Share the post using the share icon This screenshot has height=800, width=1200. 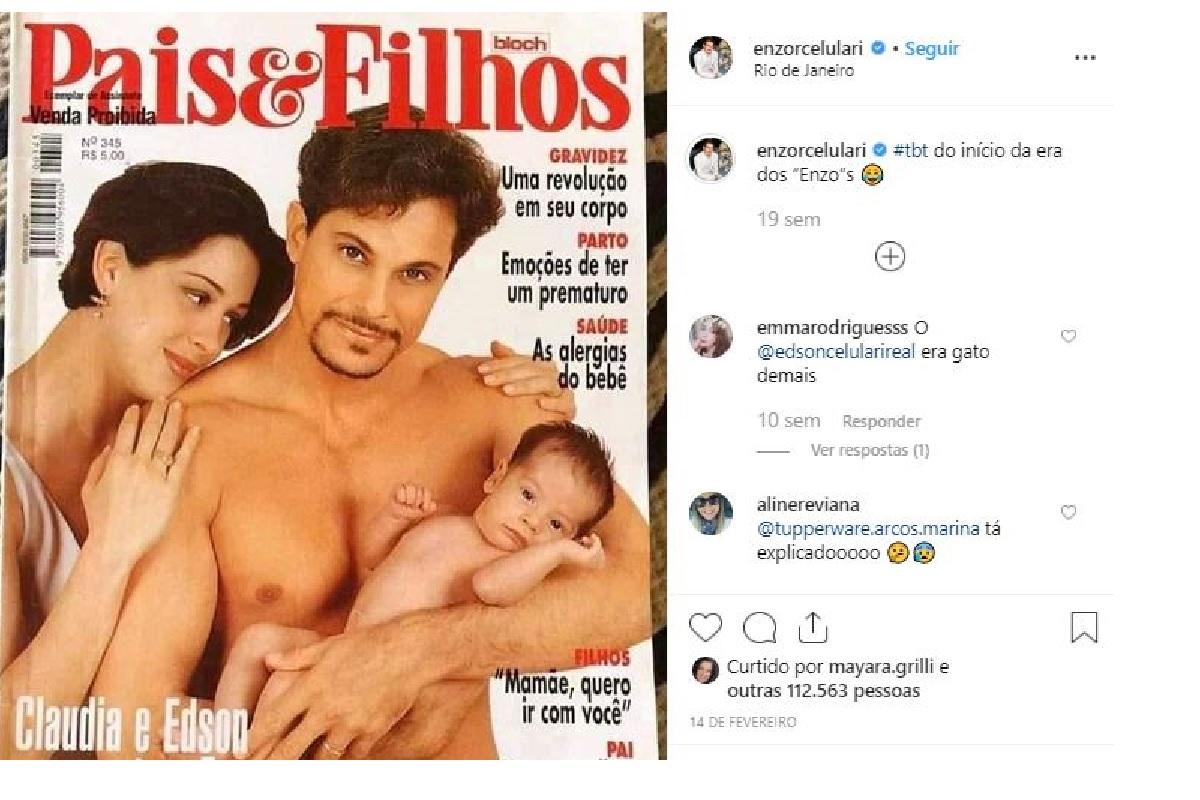813,627
